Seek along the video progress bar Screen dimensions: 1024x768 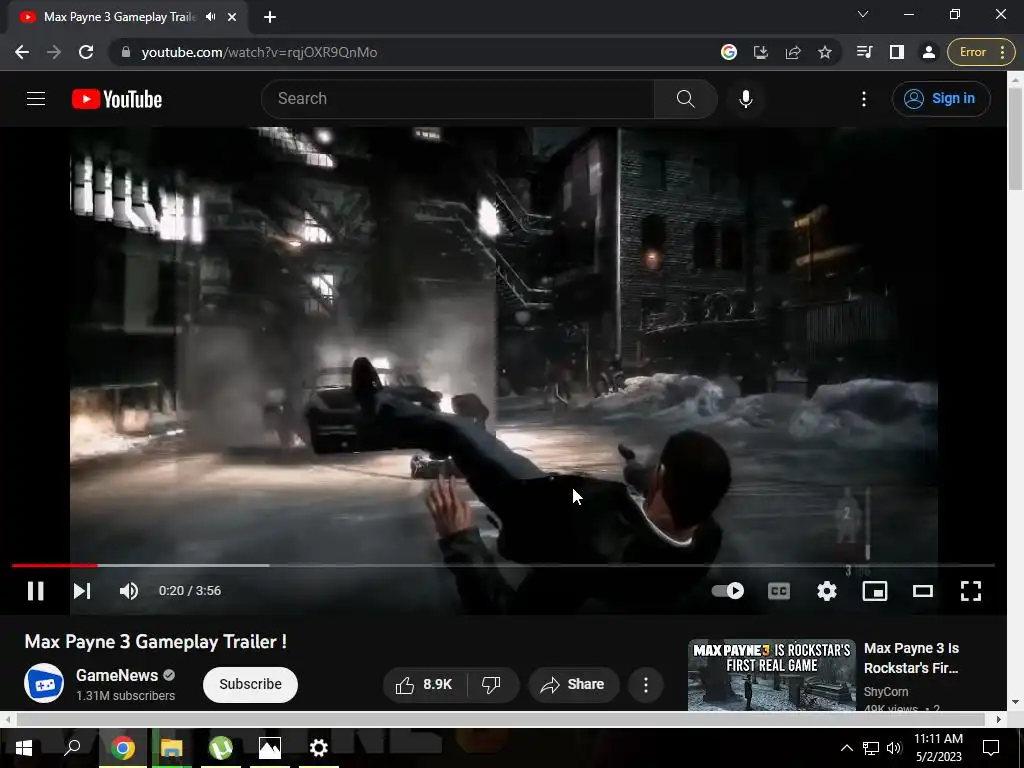click(503, 566)
